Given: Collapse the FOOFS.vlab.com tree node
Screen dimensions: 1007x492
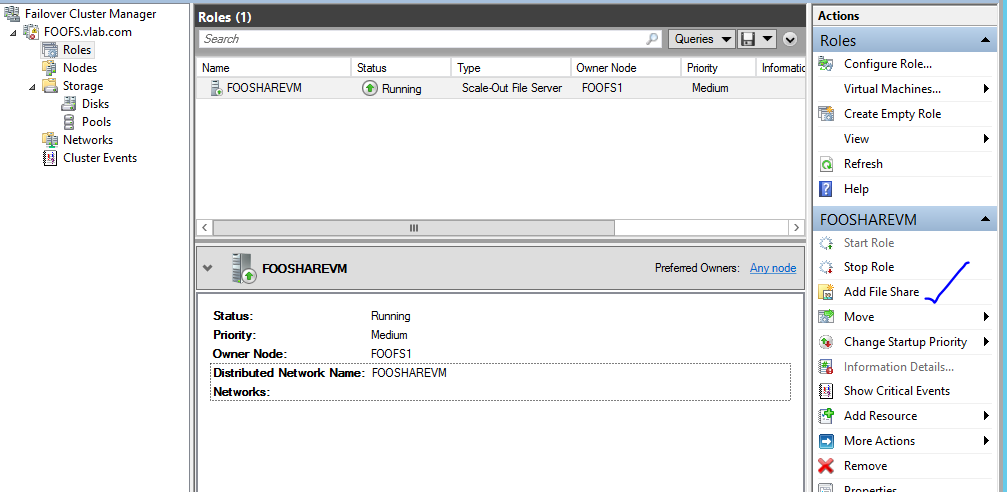Looking at the screenshot, I should click(13, 31).
